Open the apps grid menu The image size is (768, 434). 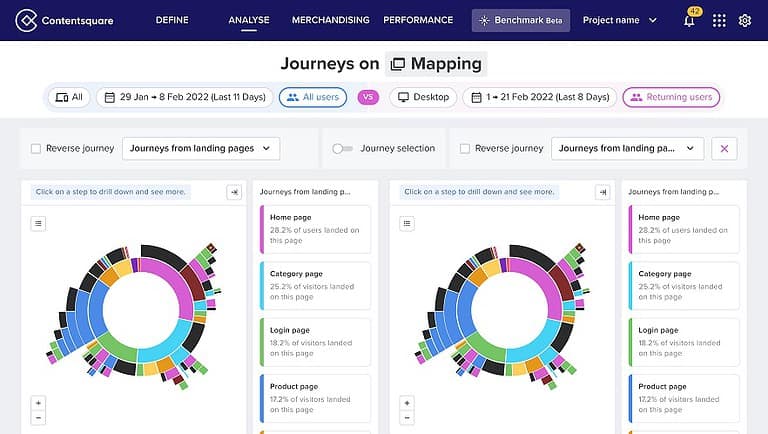719,21
